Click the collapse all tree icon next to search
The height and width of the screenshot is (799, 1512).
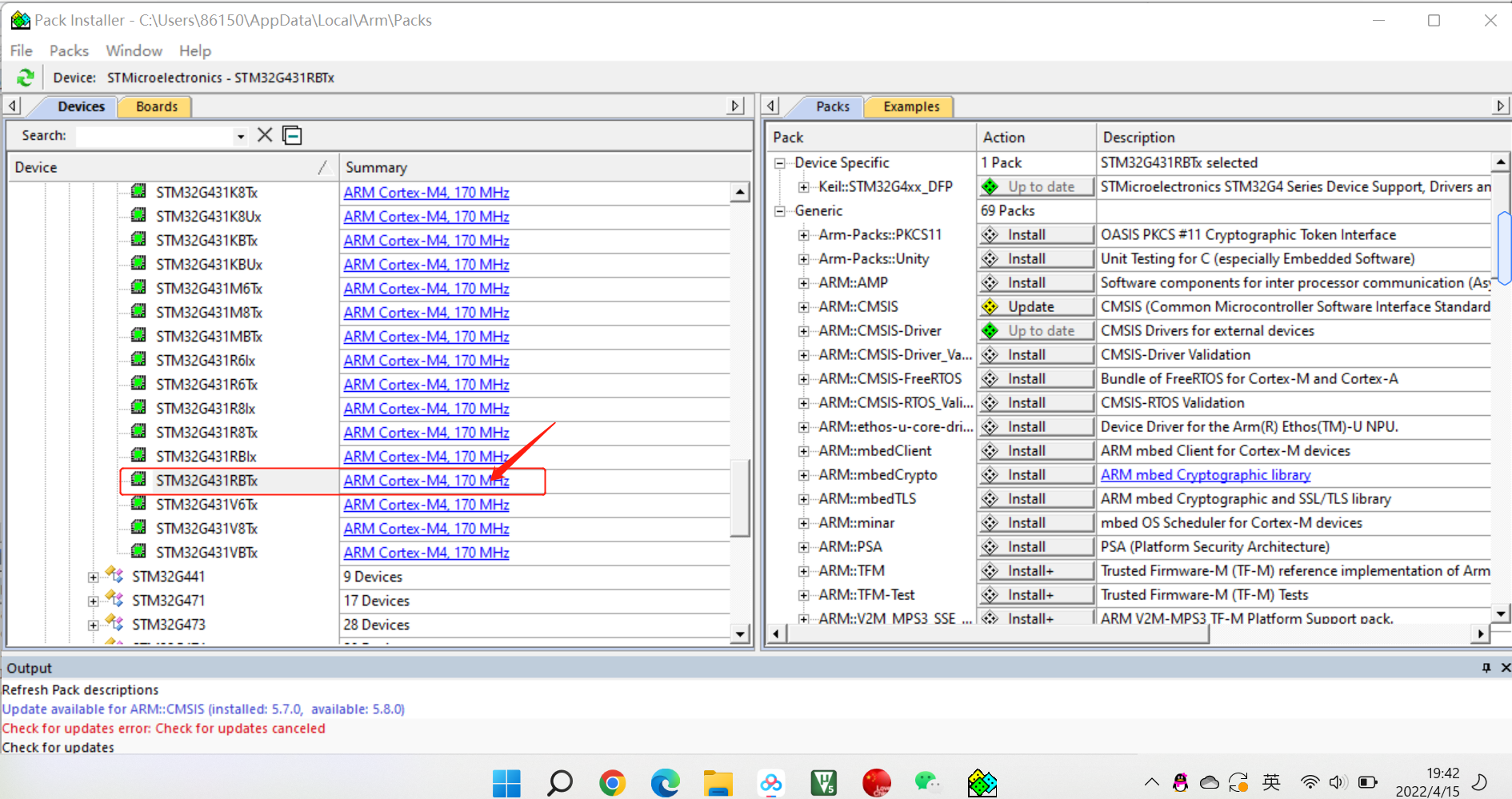click(x=293, y=135)
